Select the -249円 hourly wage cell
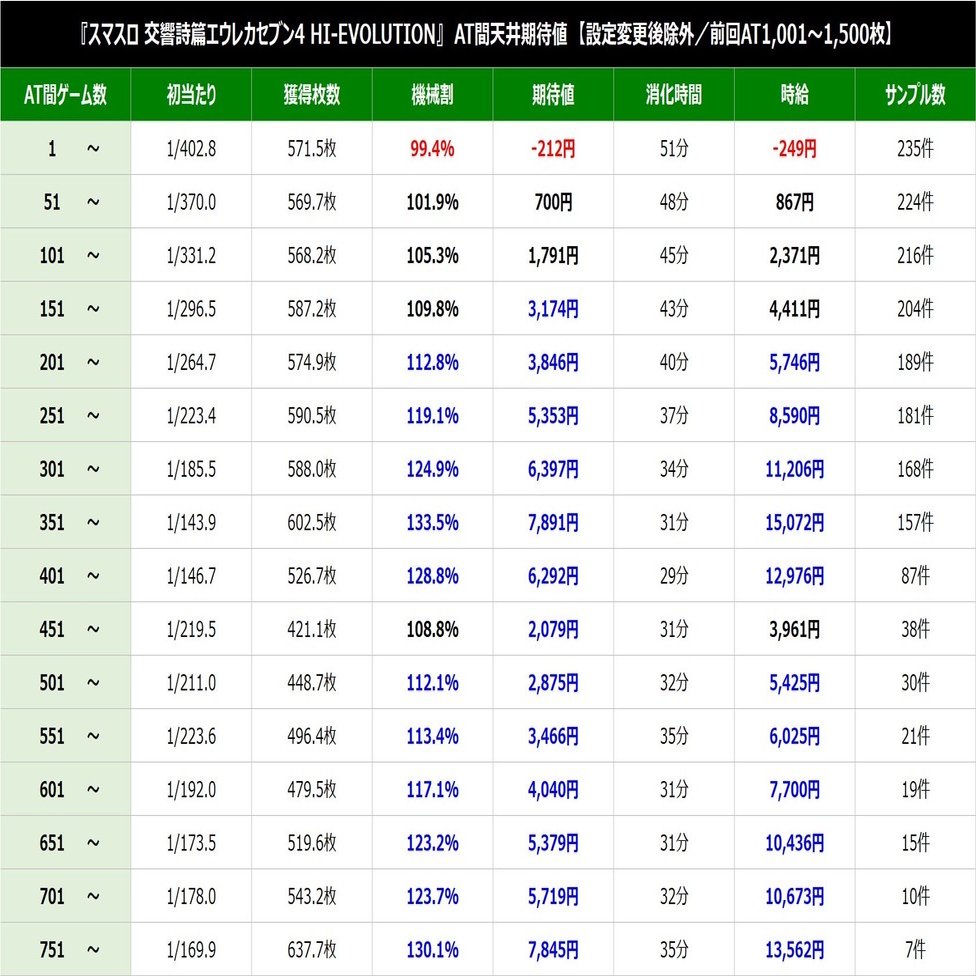Screen dimensions: 976x976 [x=795, y=149]
